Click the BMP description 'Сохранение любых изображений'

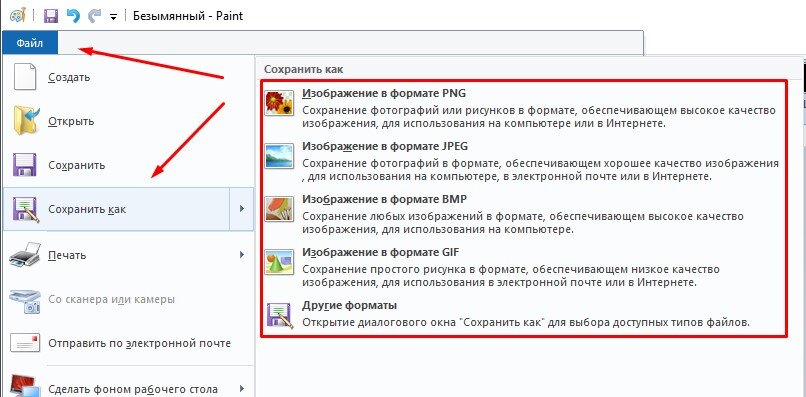click(x=522, y=223)
